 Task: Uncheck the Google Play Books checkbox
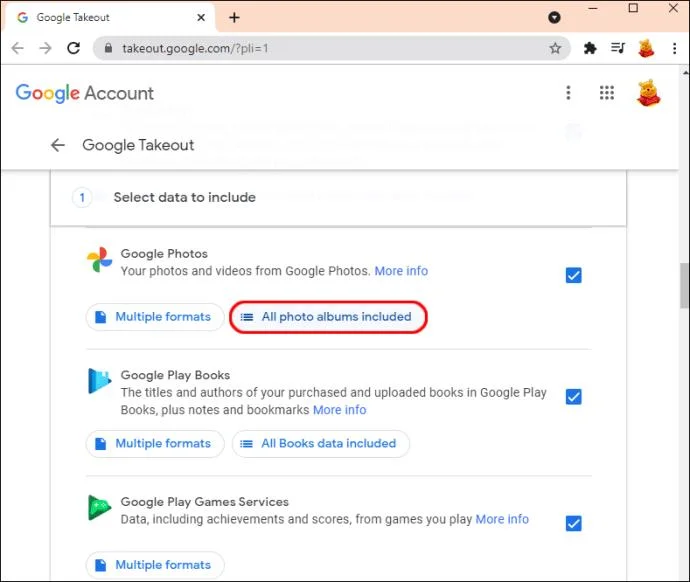coord(573,397)
